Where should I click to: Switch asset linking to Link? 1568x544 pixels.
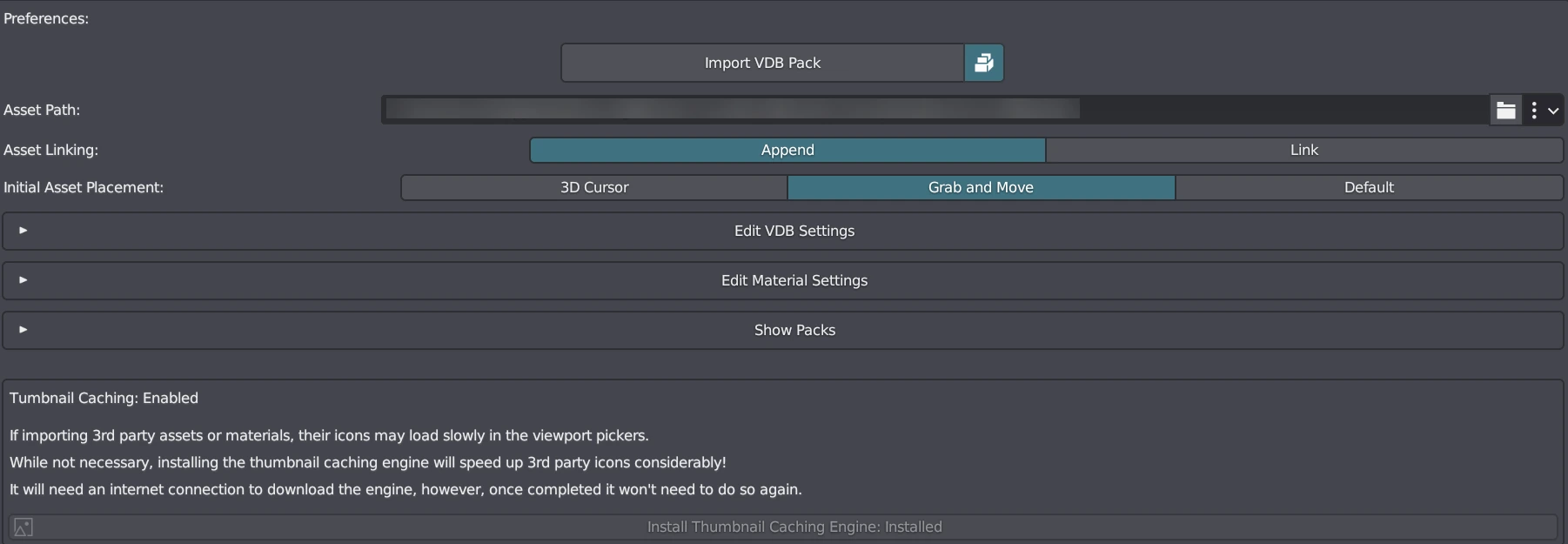[x=1303, y=150]
